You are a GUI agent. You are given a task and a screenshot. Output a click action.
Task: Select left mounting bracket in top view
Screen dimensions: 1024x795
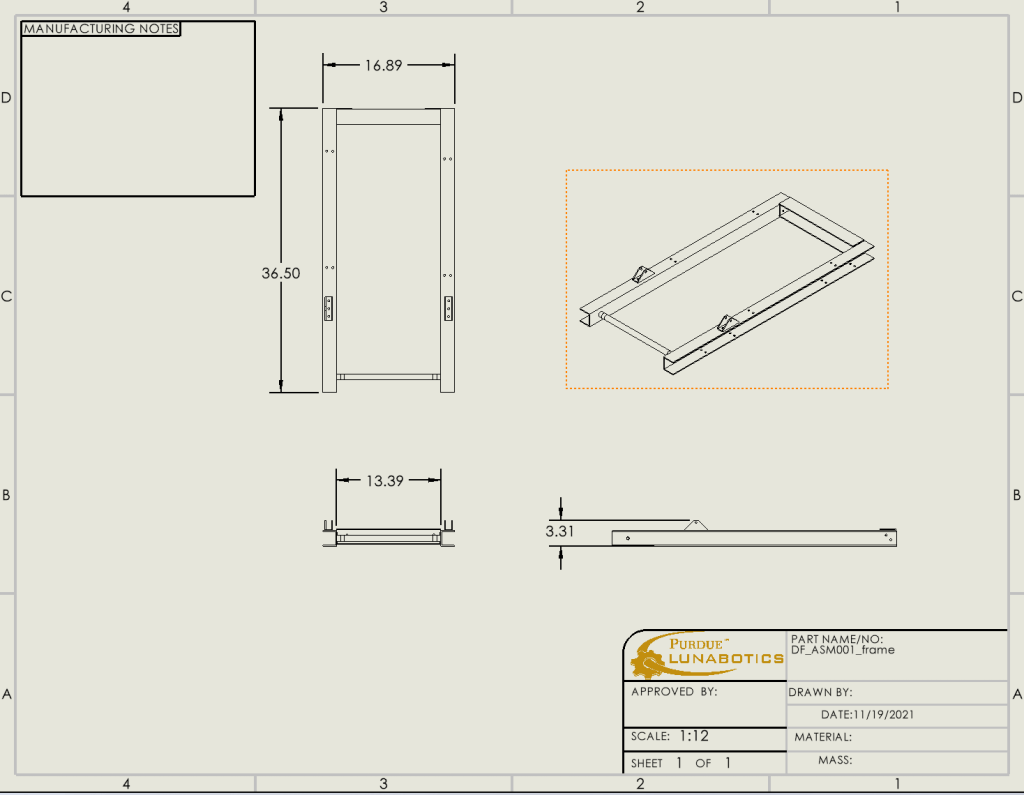[x=329, y=309]
